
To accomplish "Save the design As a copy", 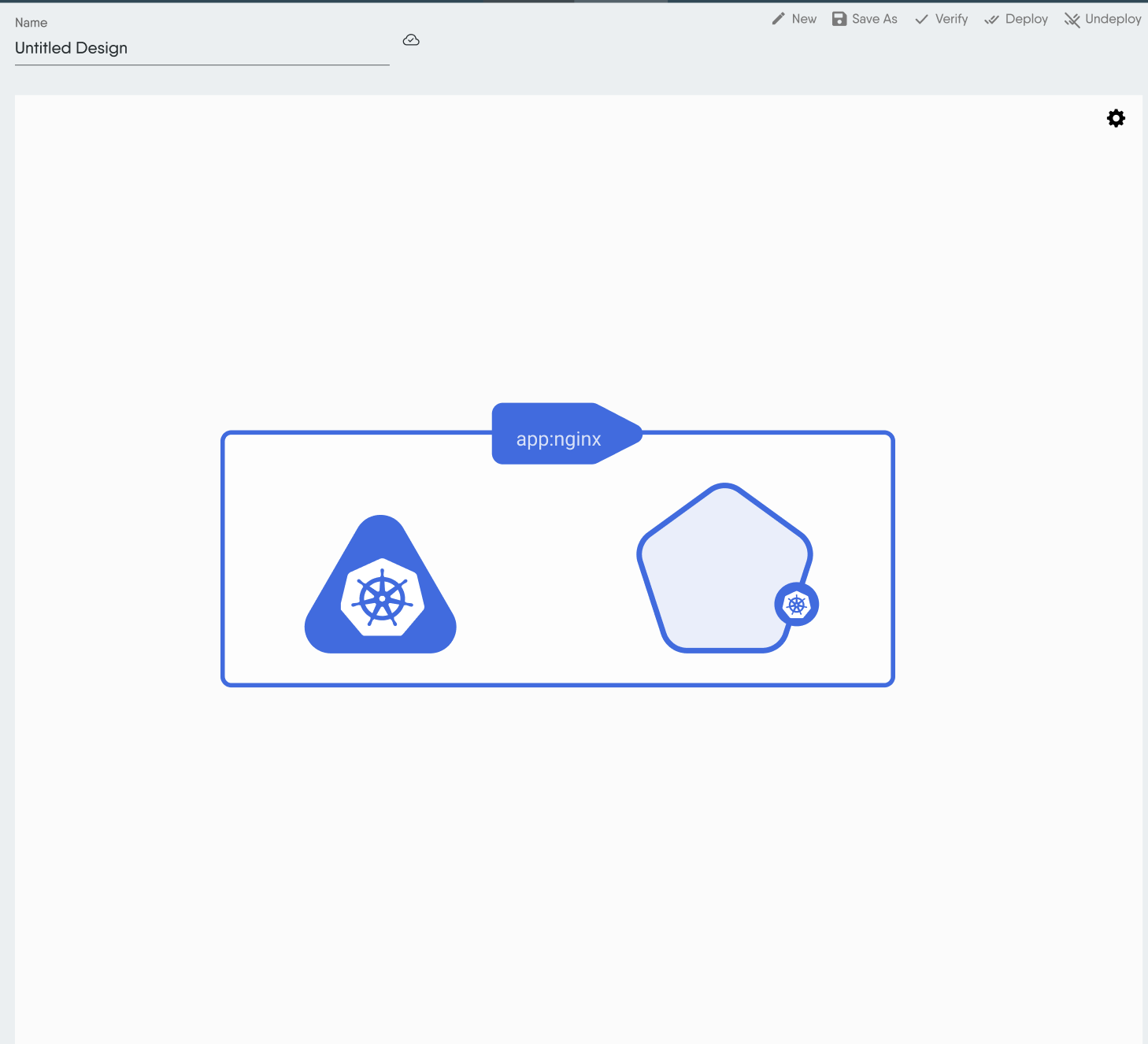I will pyautogui.click(x=875, y=18).
